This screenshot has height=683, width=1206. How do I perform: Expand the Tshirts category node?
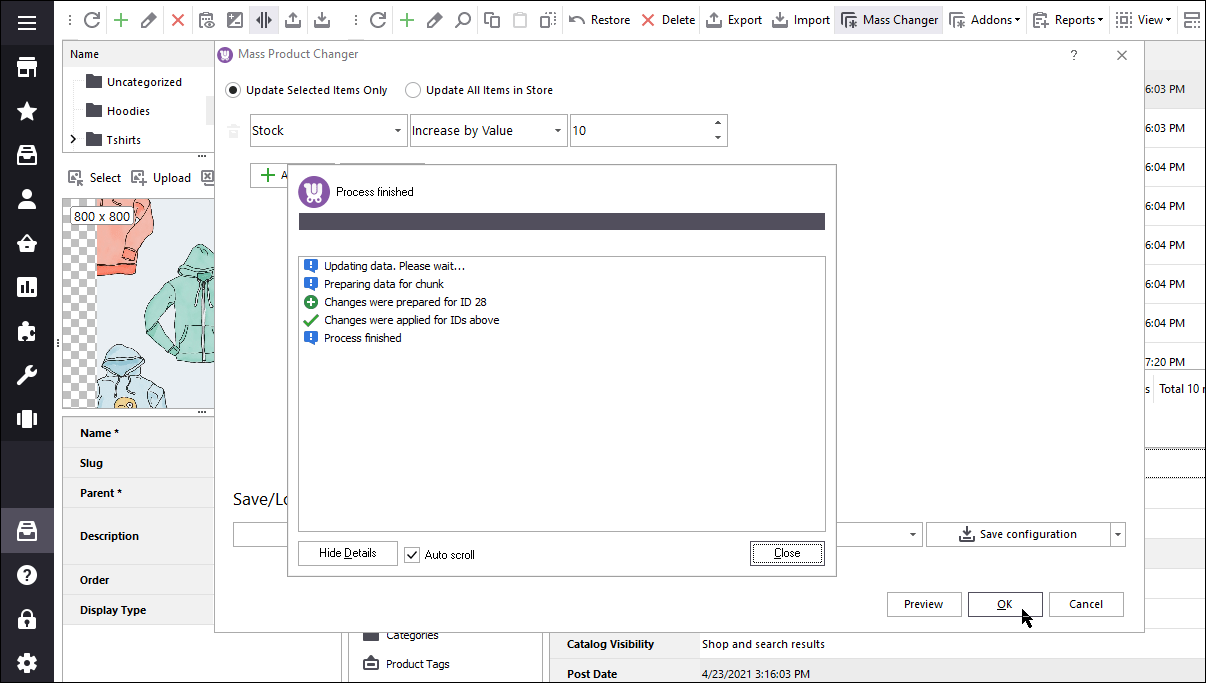[x=71, y=139]
